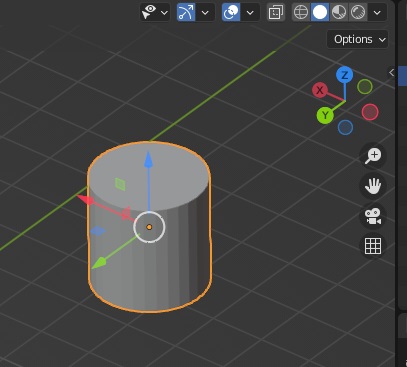Viewport: 407px width, 367px height.
Task: Open the overlays settings dropdown arrow
Action: tap(250, 13)
